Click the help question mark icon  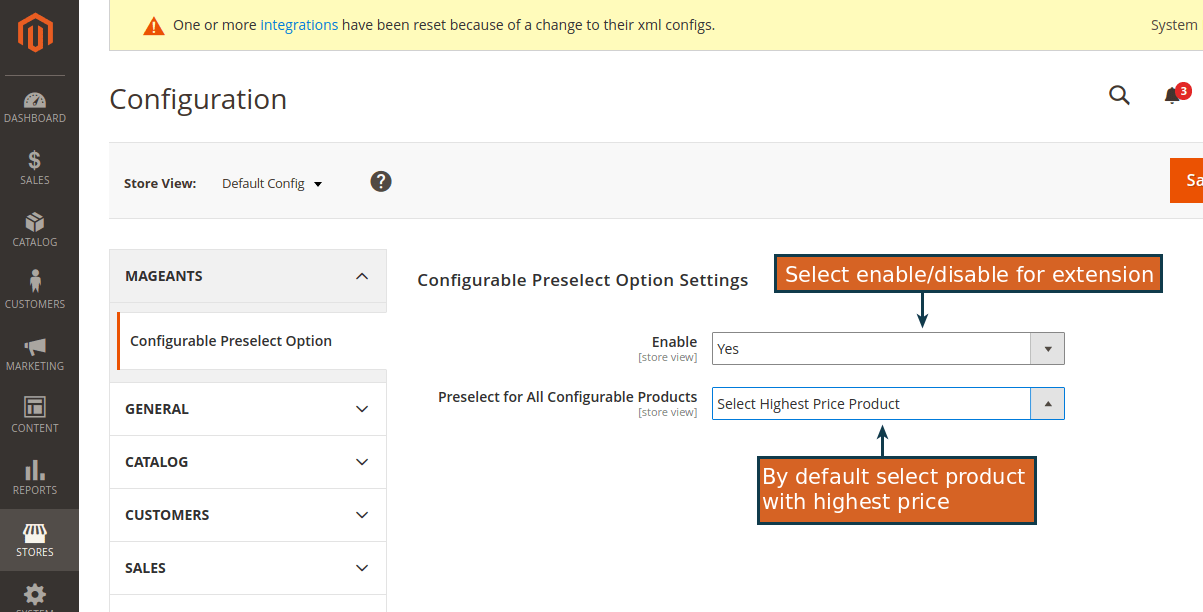tap(381, 182)
